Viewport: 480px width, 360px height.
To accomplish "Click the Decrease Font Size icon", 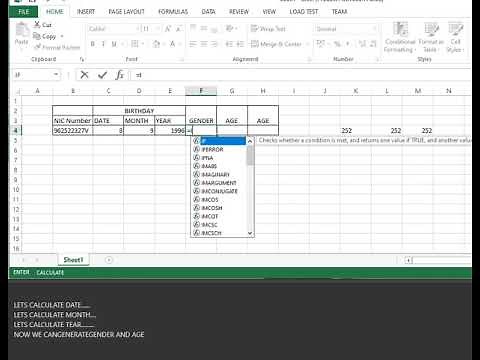I will (179, 29).
